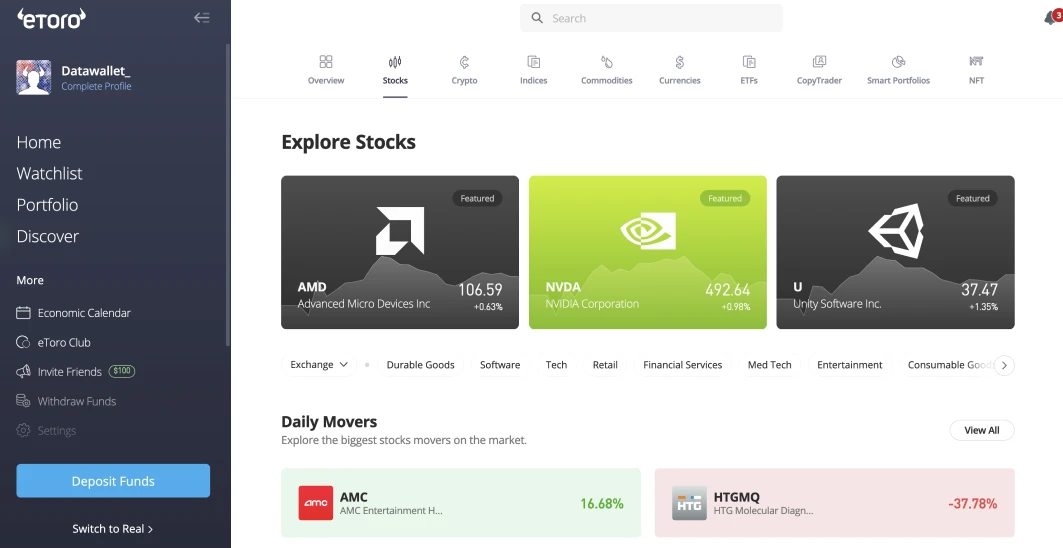Click Switch to Real
Image resolution: width=1063 pixels, height=548 pixels.
click(113, 528)
